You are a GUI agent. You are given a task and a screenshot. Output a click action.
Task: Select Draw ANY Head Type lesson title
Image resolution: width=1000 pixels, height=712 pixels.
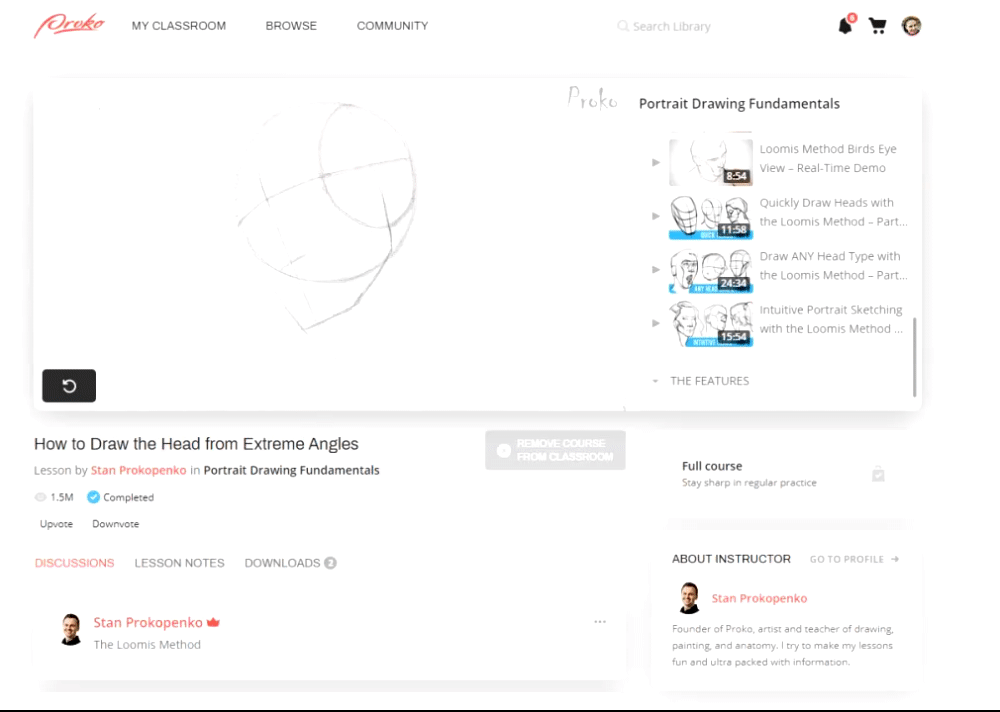pos(833,265)
